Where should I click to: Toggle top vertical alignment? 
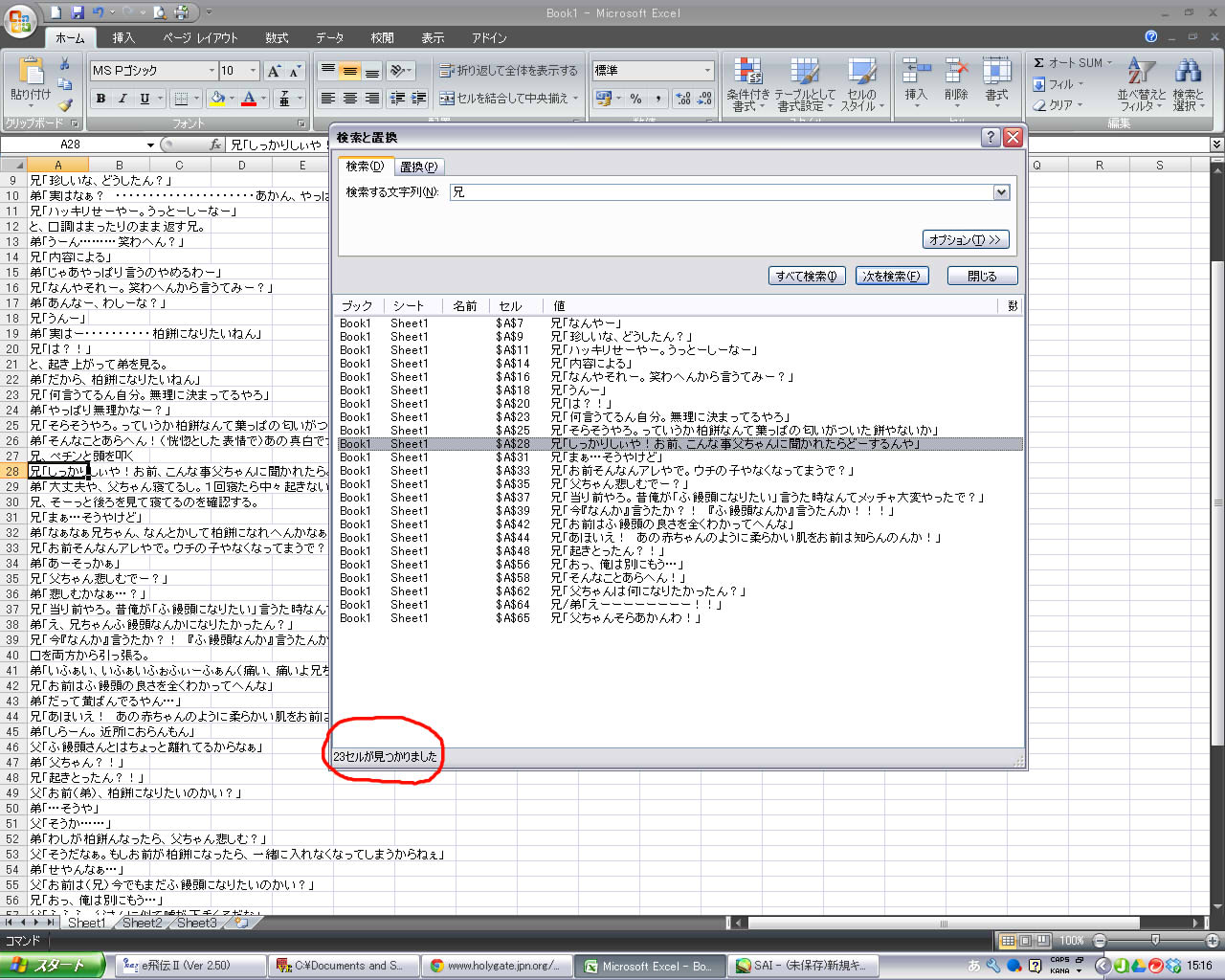point(328,71)
